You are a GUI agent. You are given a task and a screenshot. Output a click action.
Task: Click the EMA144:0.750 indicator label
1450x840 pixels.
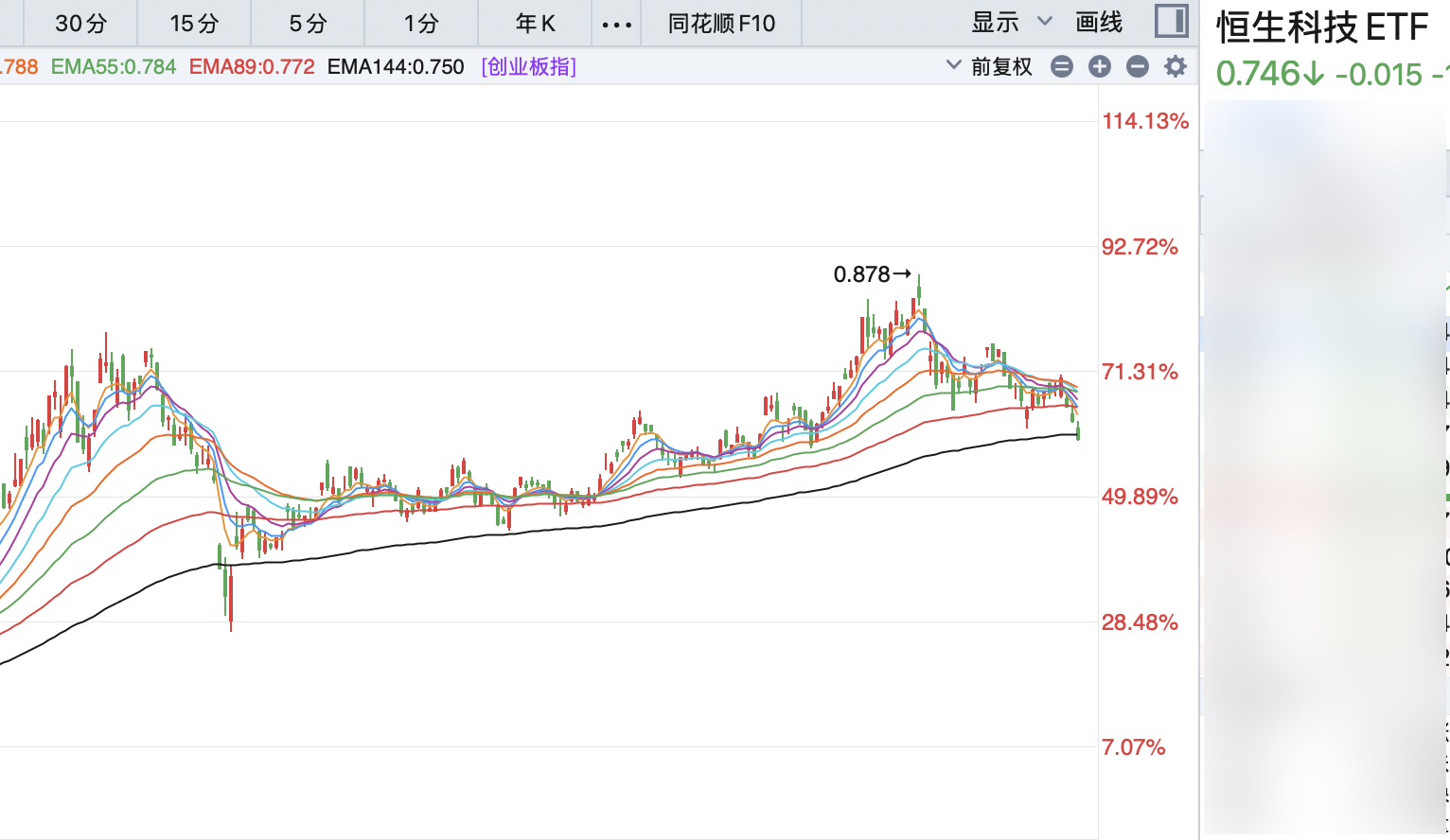pos(396,66)
